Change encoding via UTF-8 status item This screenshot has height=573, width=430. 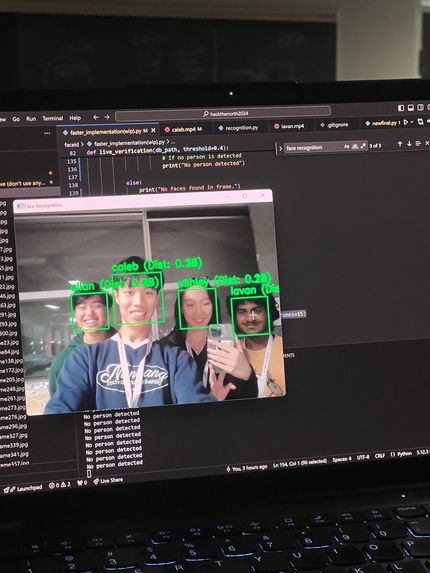pos(363,457)
